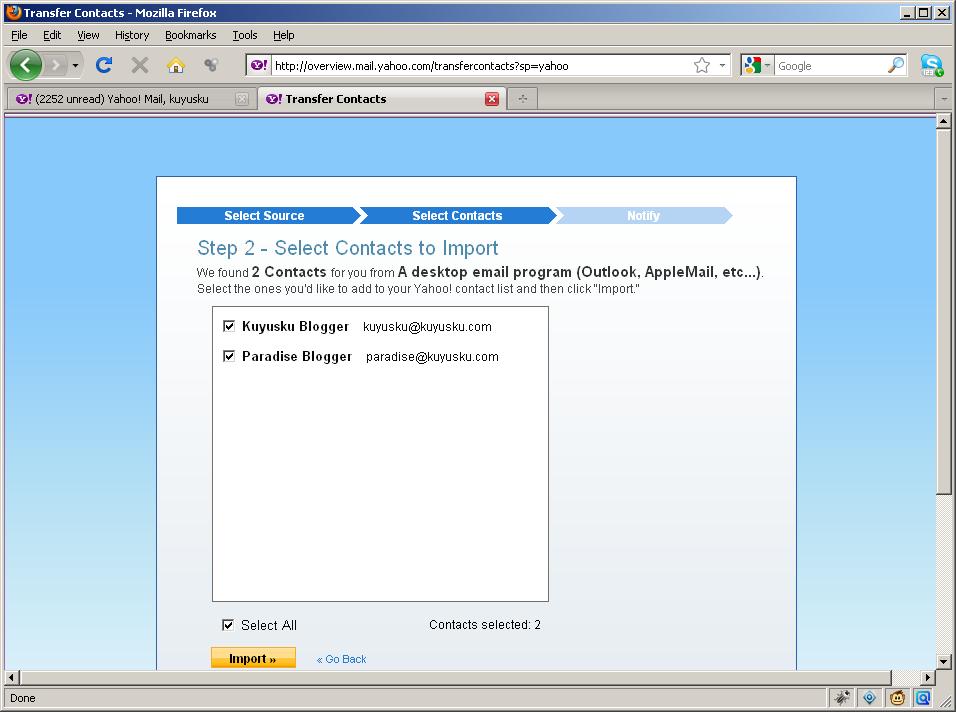Click vertical scrollbar down arrow
The height and width of the screenshot is (712, 956).
pyautogui.click(x=943, y=661)
